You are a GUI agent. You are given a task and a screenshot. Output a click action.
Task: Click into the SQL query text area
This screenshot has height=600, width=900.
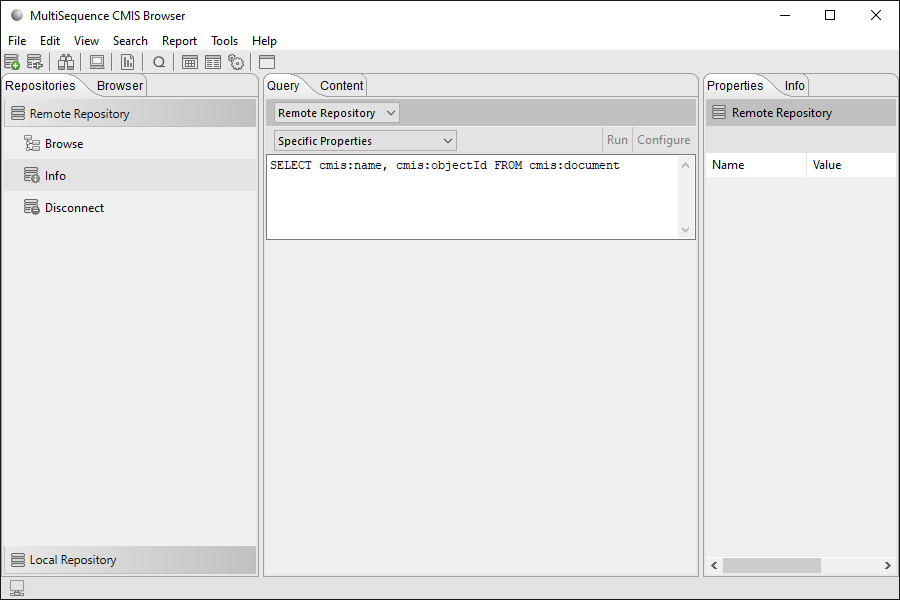coord(472,197)
